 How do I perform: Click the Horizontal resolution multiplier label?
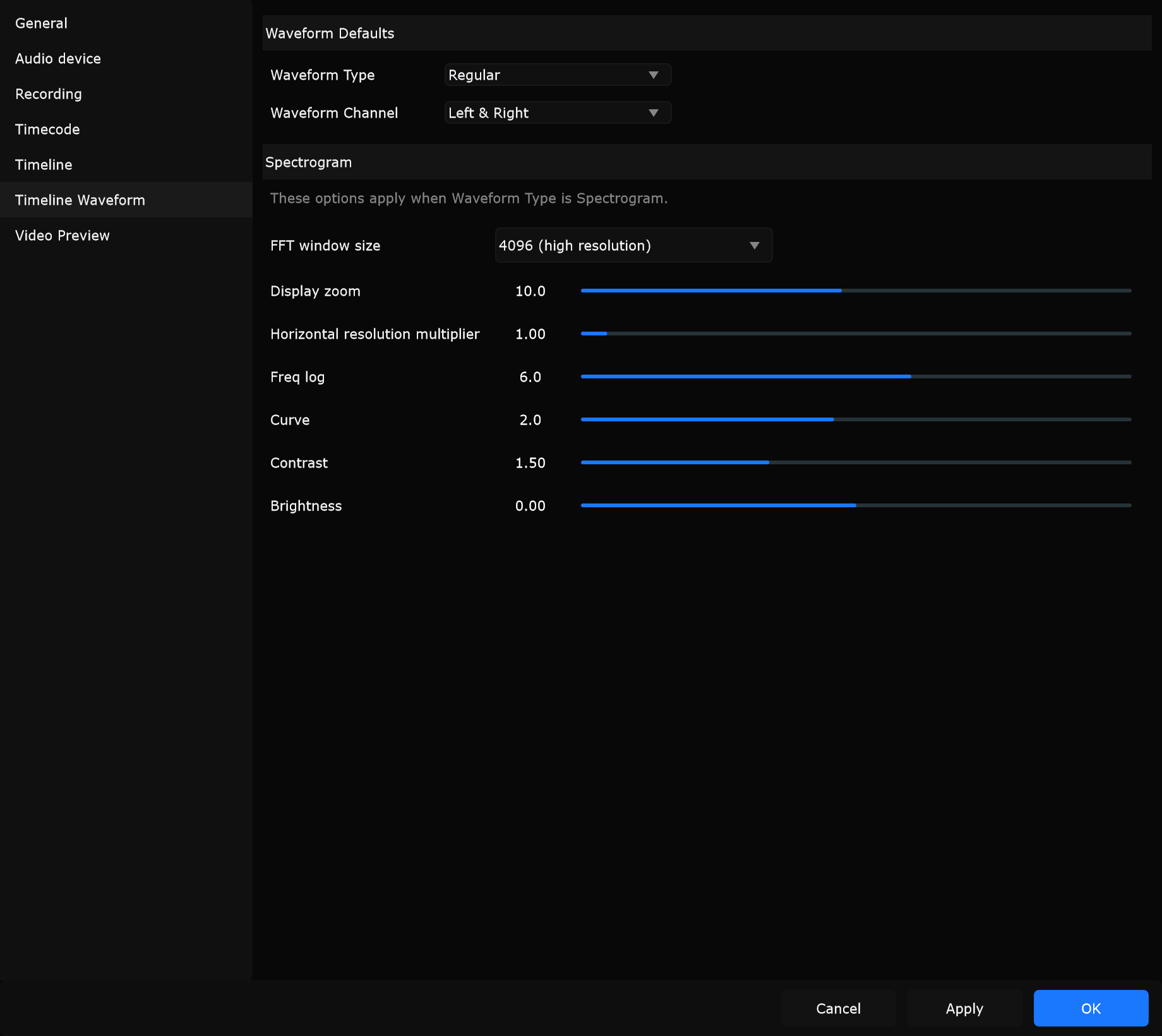(374, 334)
